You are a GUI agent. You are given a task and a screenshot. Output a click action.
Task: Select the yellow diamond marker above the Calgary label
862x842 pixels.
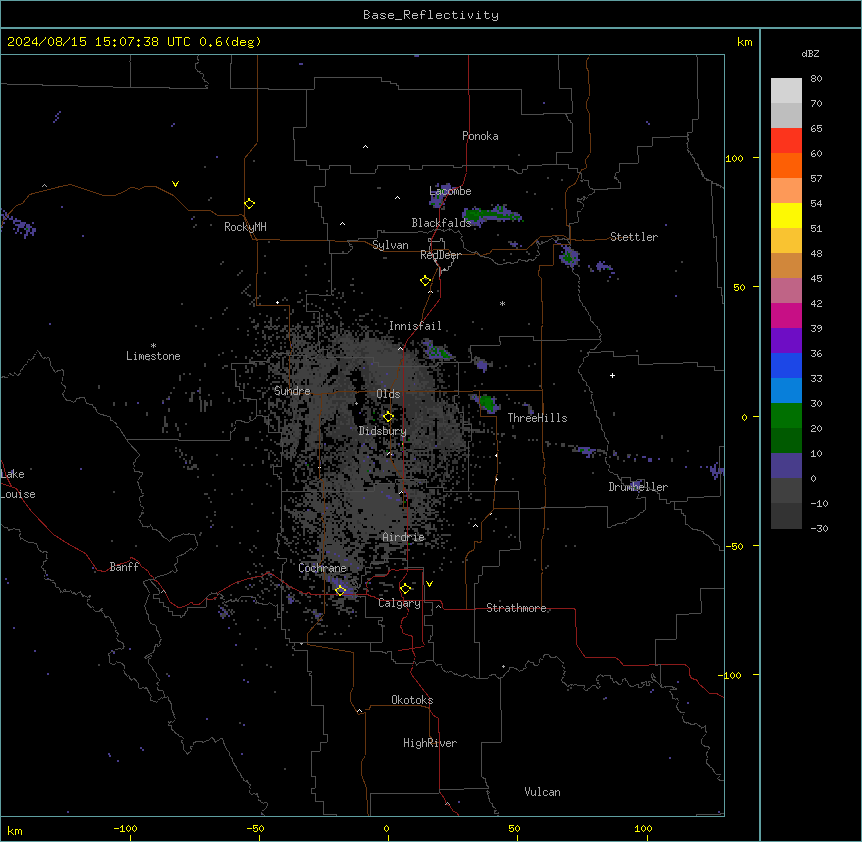(x=405, y=589)
